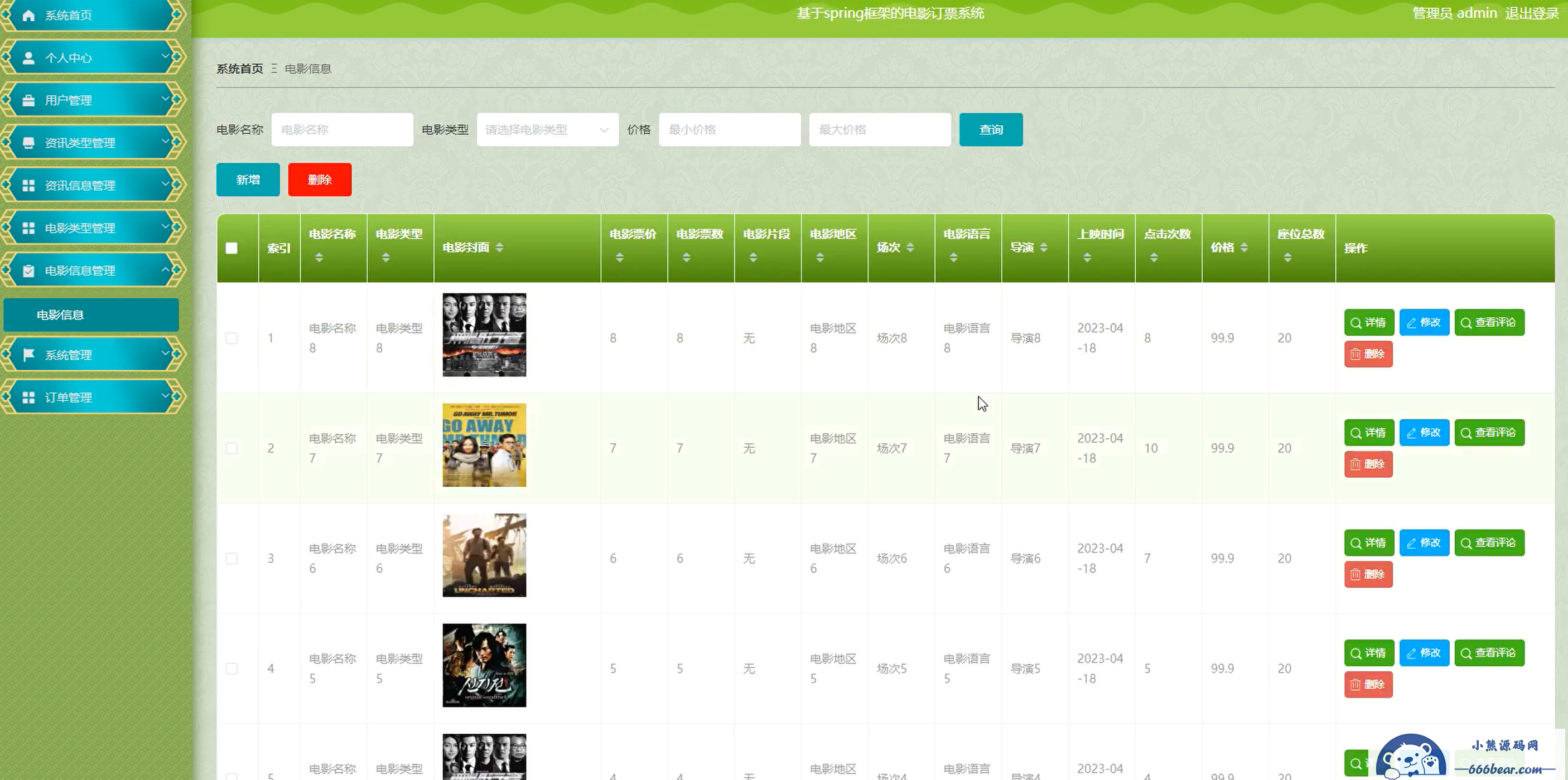Sort by 电影票数 column arrows
This screenshot has height=780, width=1568.
[687, 258]
